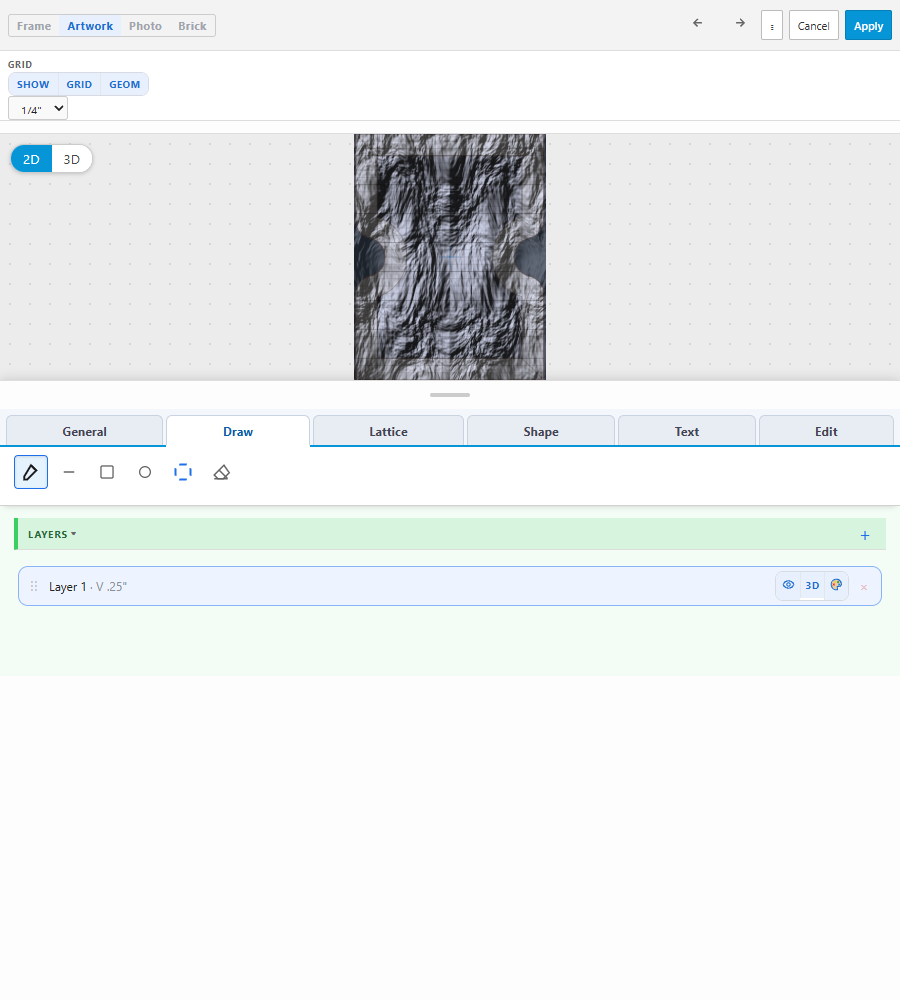Pick the circle draw tool
Screen dimensions: 900x1000
(x=145, y=472)
